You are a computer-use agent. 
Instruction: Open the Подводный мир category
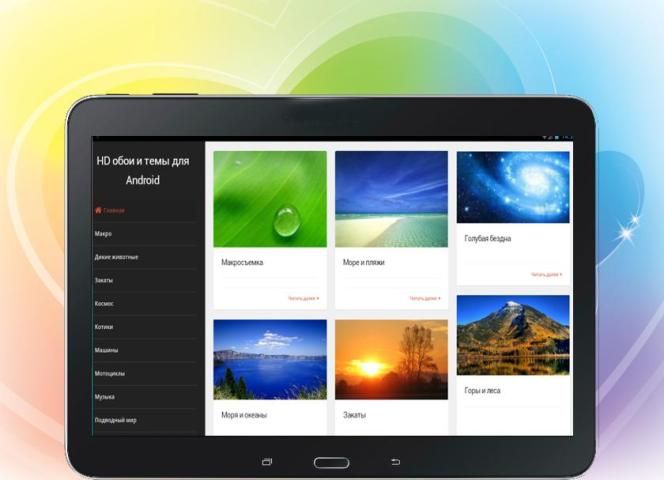point(116,420)
